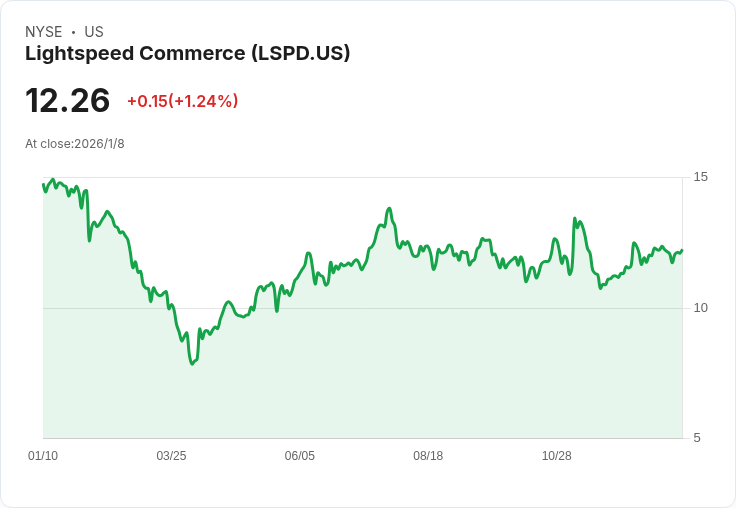Click the chart peak after 06/05
Viewport: 736px width, 508px height.
[389, 208]
